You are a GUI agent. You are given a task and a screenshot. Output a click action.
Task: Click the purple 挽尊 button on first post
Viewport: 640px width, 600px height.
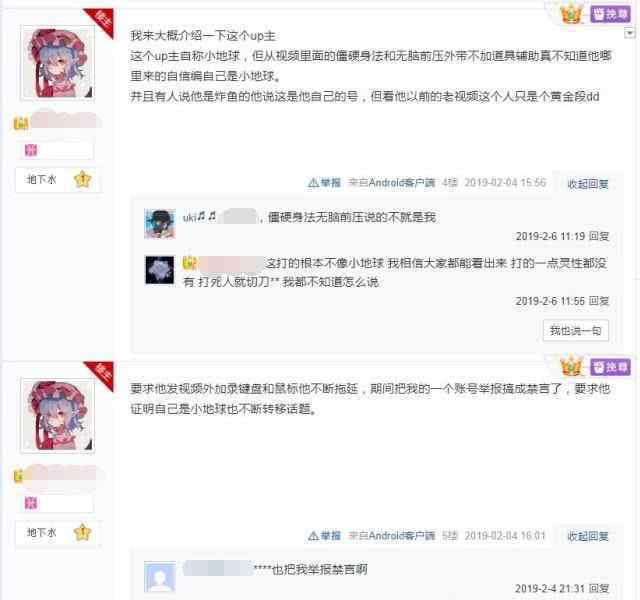tap(611, 14)
